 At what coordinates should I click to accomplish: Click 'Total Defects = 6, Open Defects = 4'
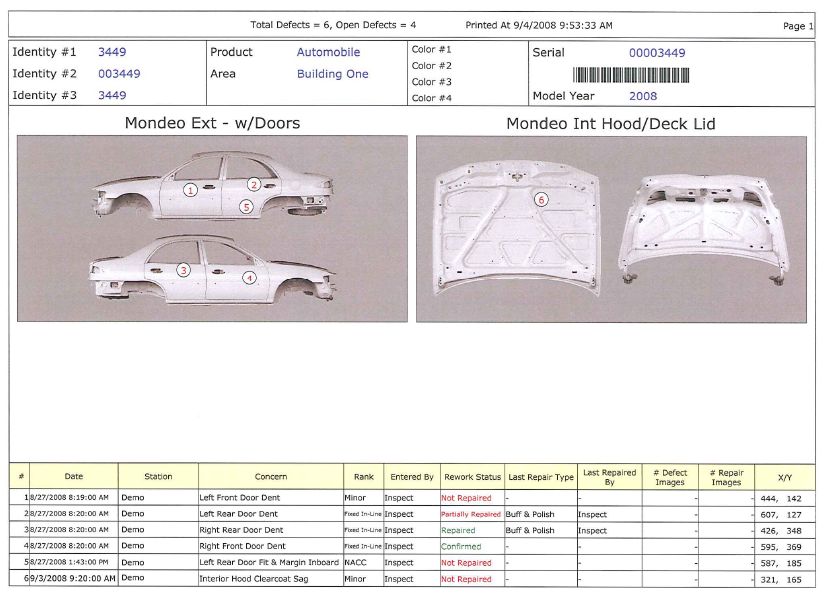(333, 25)
